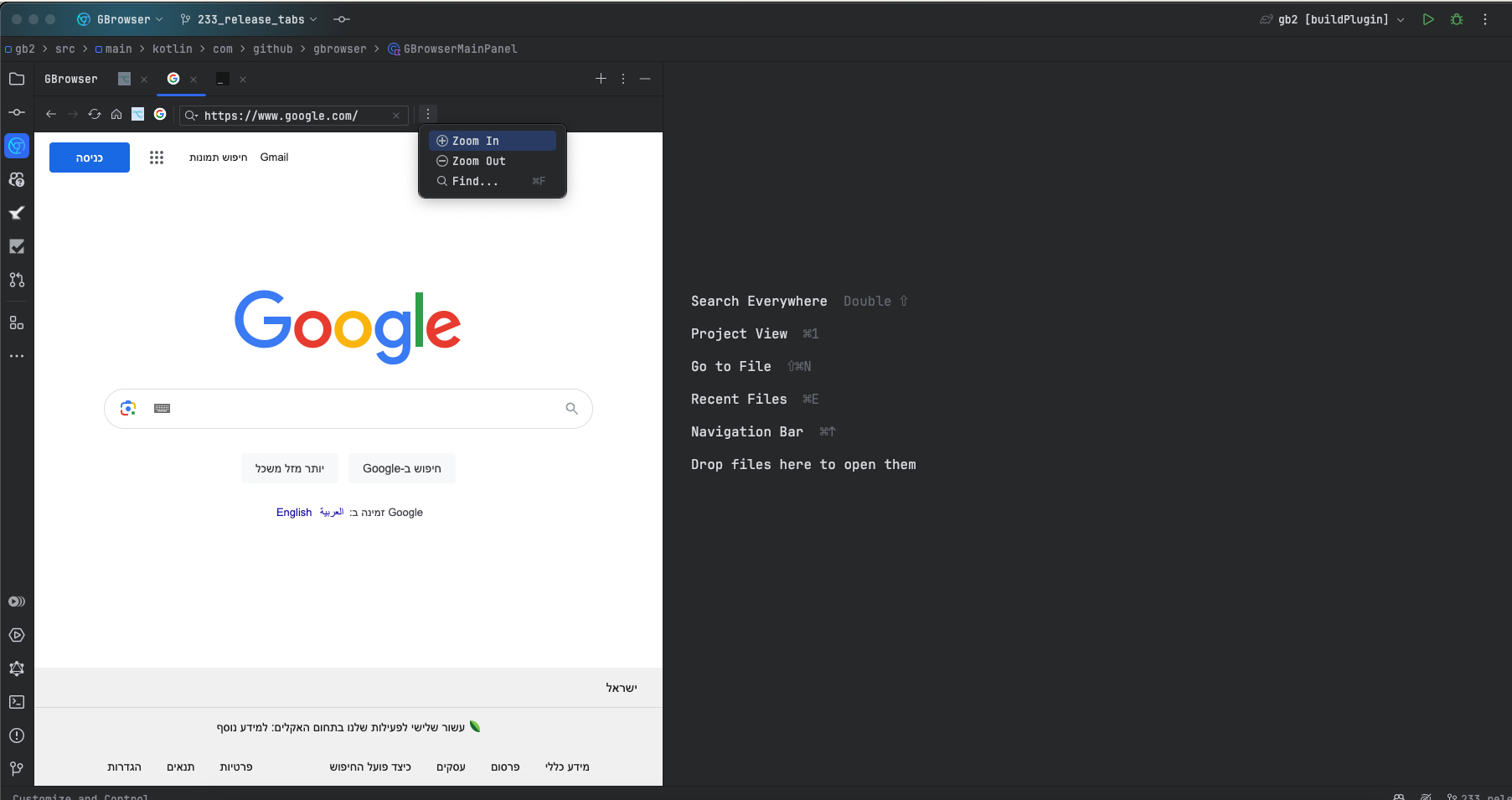Clear the URL field with the x icon

coord(396,116)
